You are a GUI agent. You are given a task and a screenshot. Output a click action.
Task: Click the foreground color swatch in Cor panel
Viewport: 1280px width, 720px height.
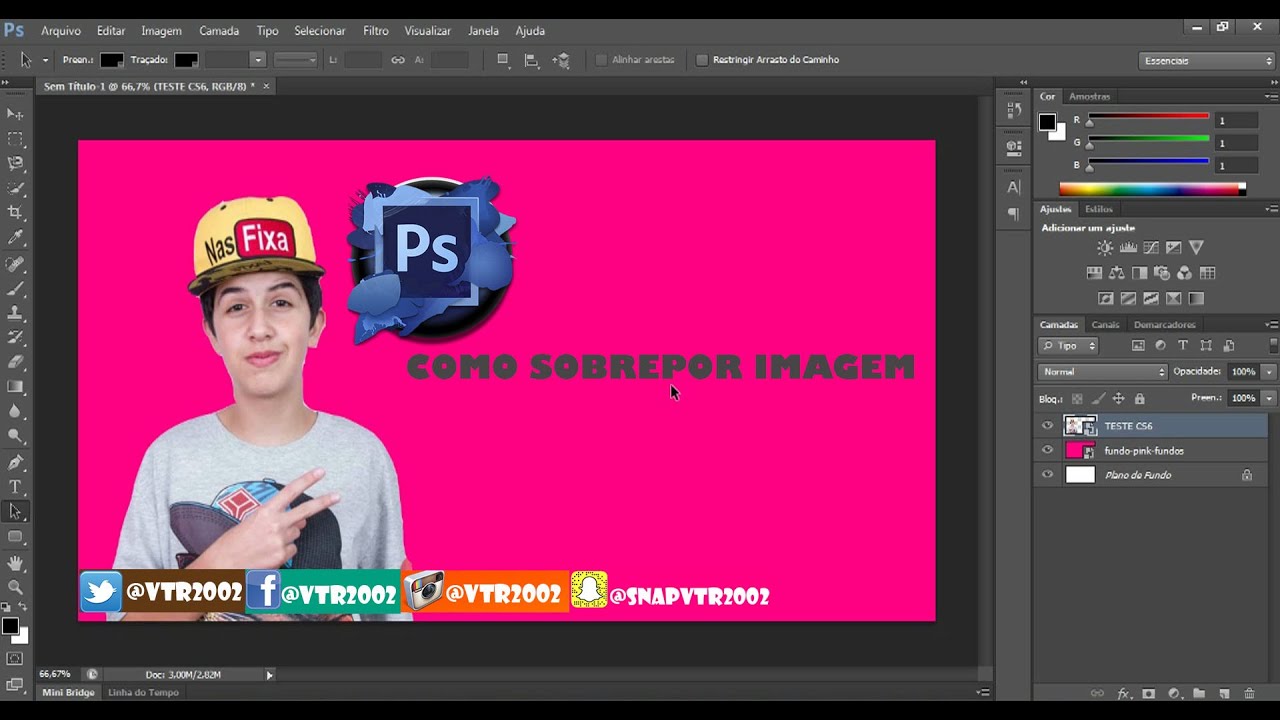(x=1047, y=122)
